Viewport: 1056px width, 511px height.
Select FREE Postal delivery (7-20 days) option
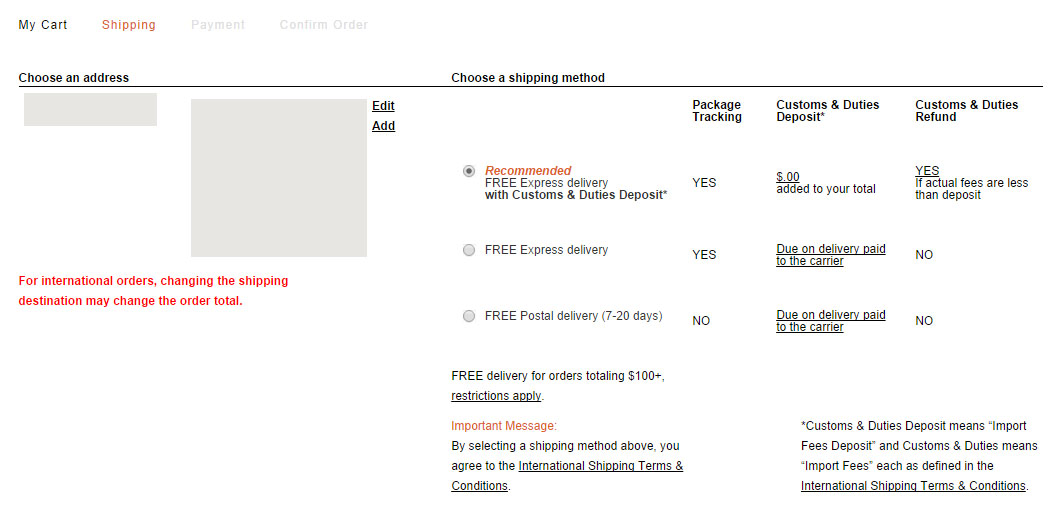[x=469, y=316]
